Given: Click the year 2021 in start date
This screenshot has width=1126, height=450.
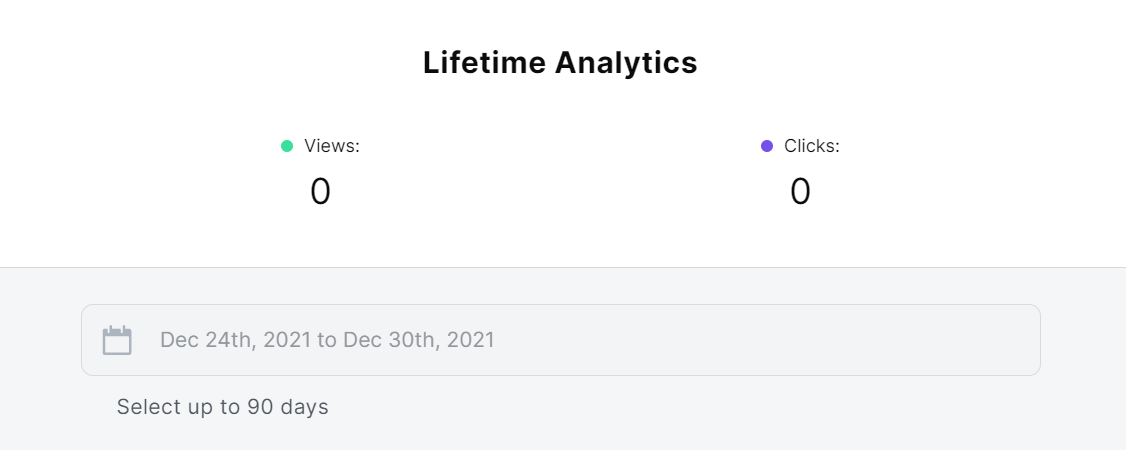Looking at the screenshot, I should (x=286, y=340).
